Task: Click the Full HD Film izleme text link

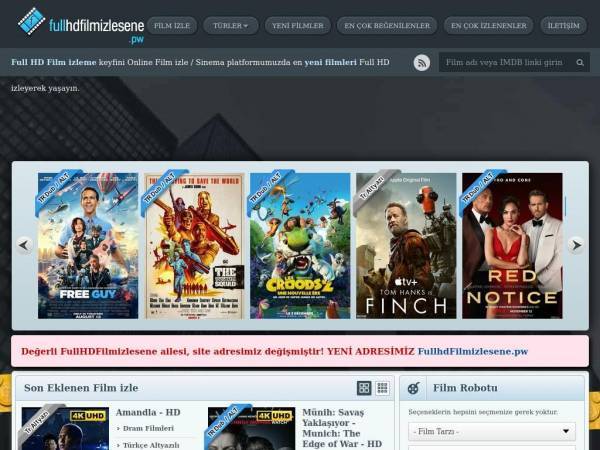Action: point(54,62)
